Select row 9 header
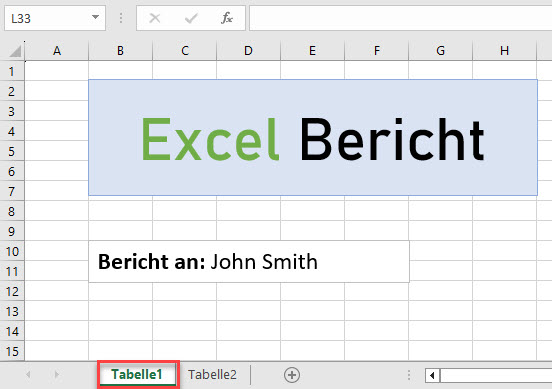This screenshot has height=389, width=552. 12,231
